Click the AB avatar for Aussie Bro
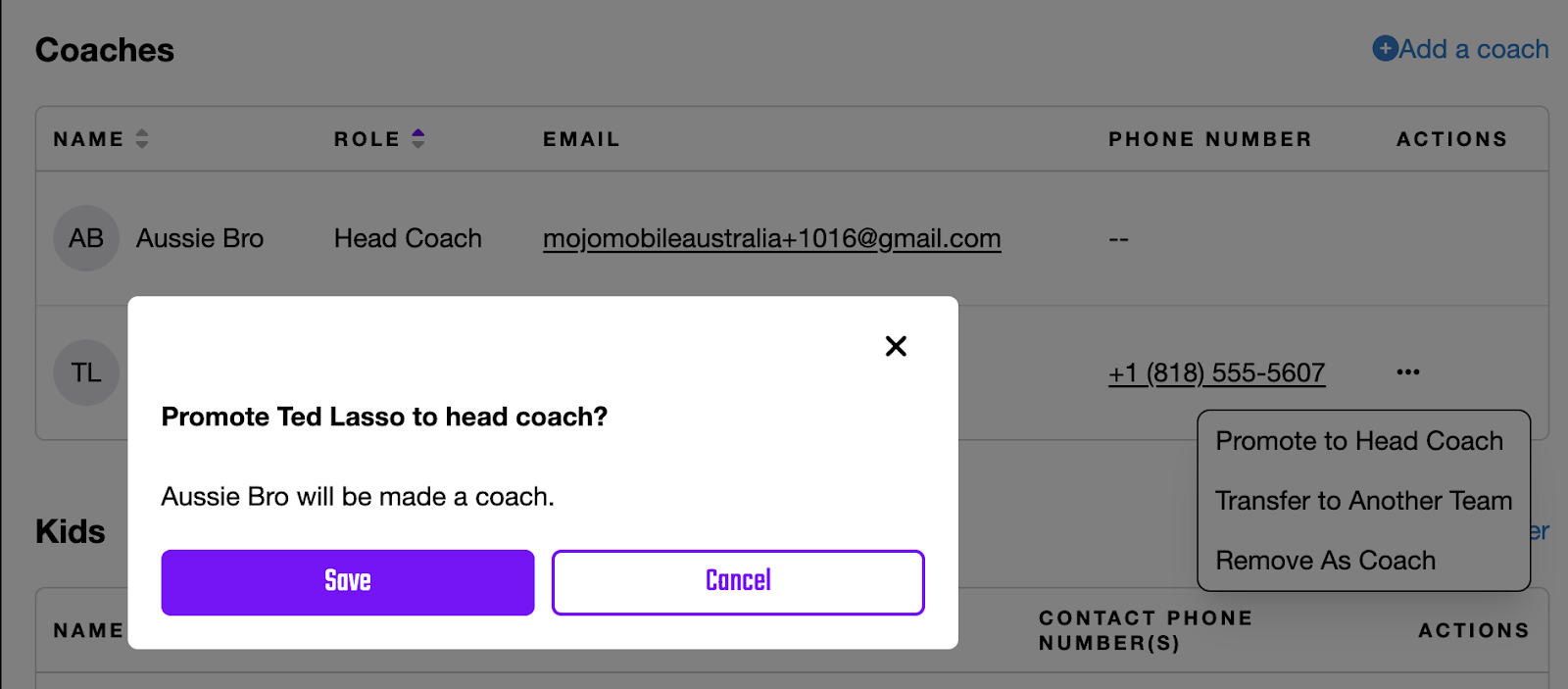Image resolution: width=1568 pixels, height=689 pixels. pos(86,238)
